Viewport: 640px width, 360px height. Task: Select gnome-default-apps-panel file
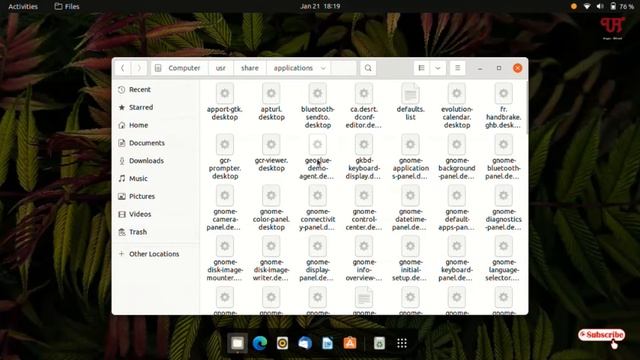457,208
